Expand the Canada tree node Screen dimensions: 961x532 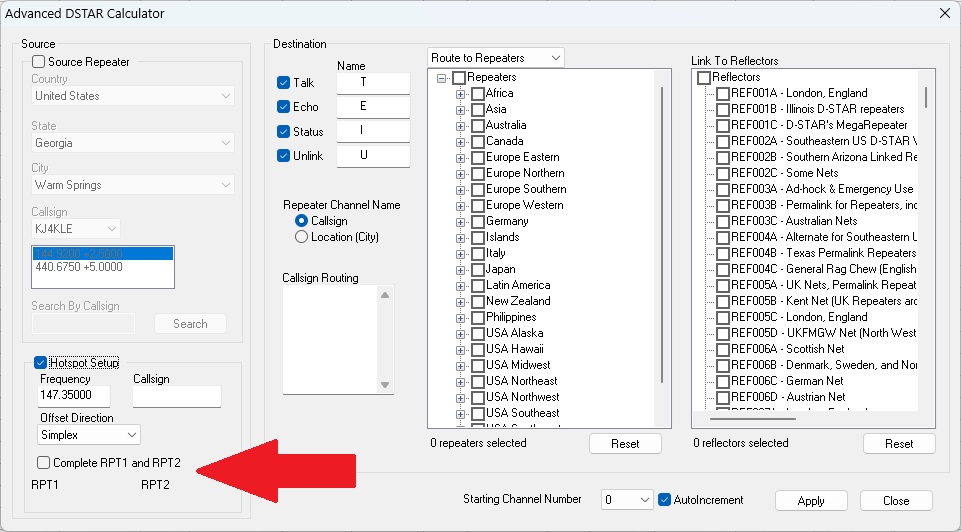click(460, 142)
